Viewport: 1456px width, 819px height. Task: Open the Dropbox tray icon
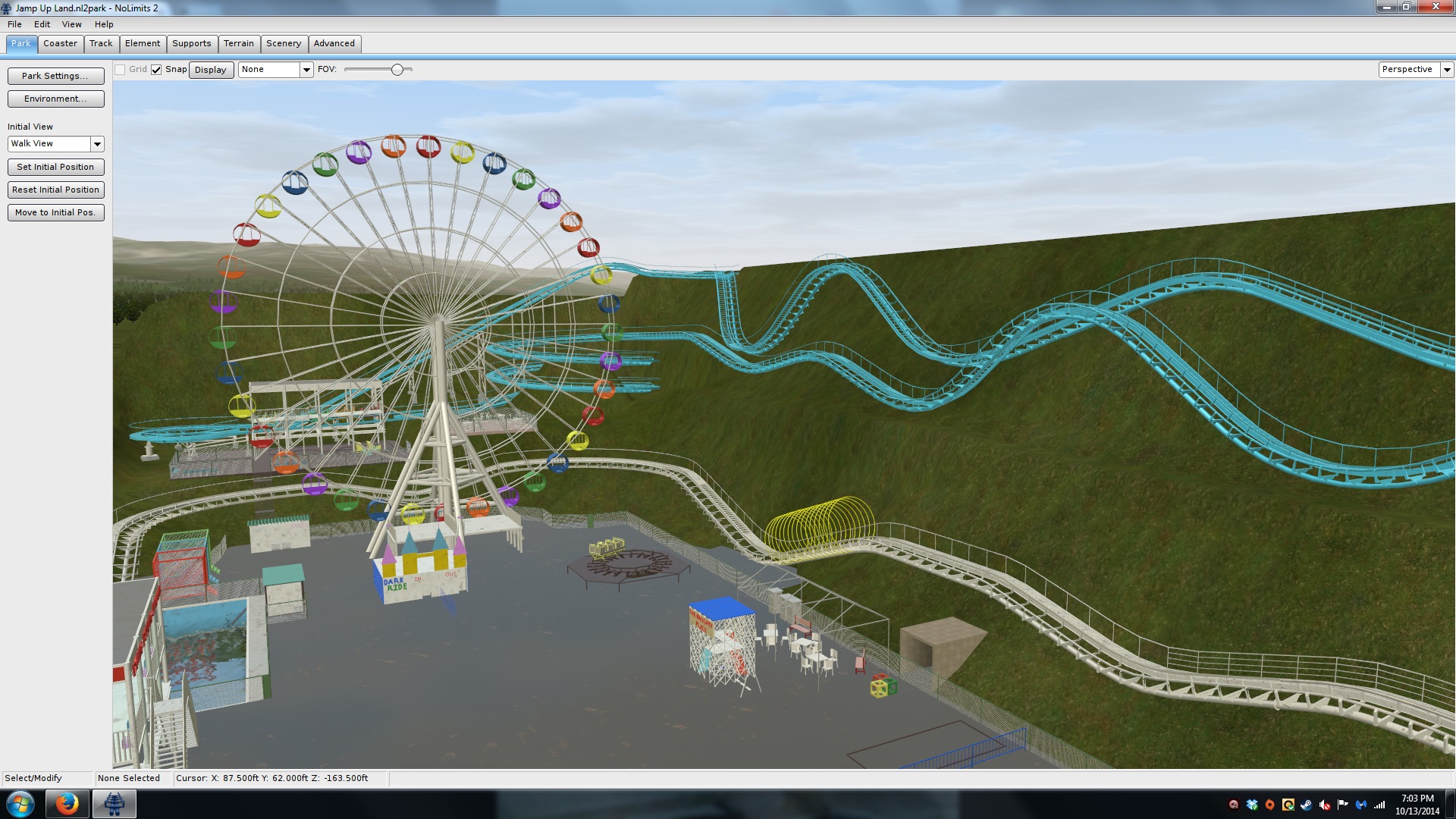(x=1252, y=805)
